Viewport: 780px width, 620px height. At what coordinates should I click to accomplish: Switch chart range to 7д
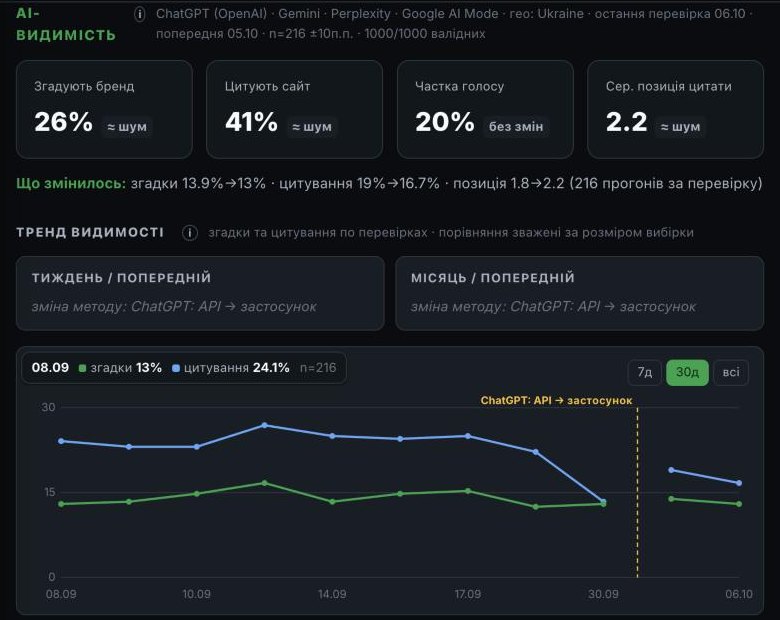click(x=645, y=372)
